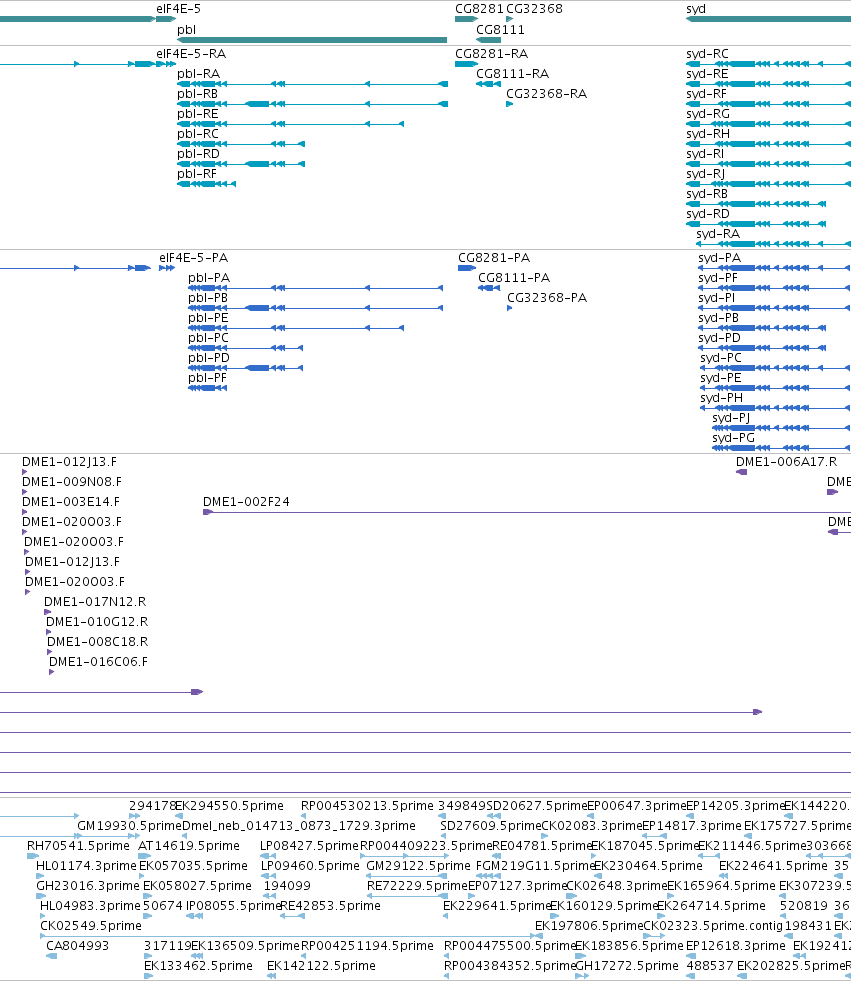Image resolution: width=851 pixels, height=981 pixels.
Task: Click the RE72229.5prime EST label
Action: click(417, 886)
